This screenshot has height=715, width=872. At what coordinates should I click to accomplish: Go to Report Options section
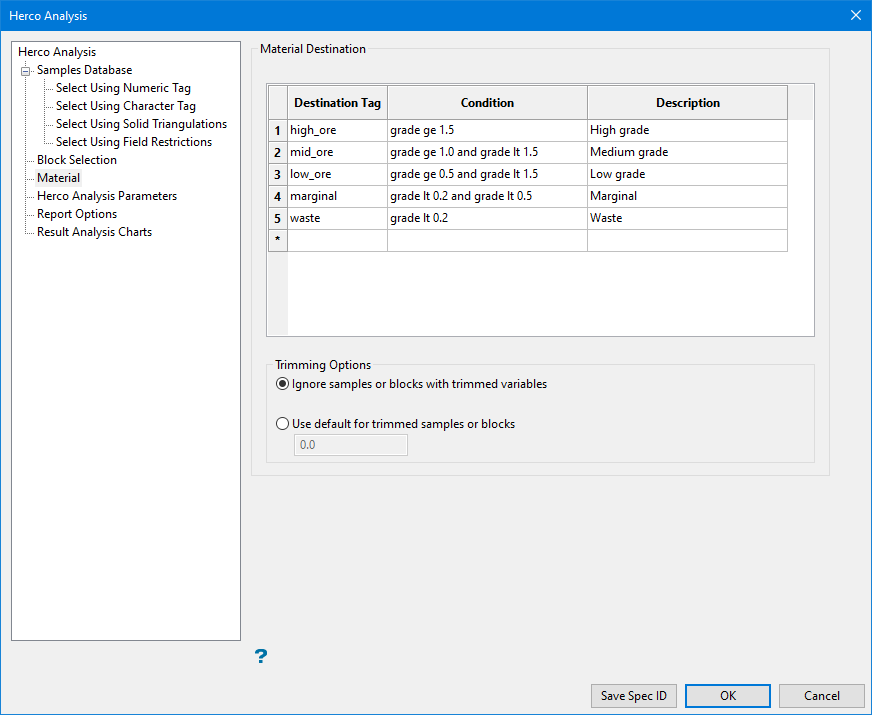tap(77, 214)
